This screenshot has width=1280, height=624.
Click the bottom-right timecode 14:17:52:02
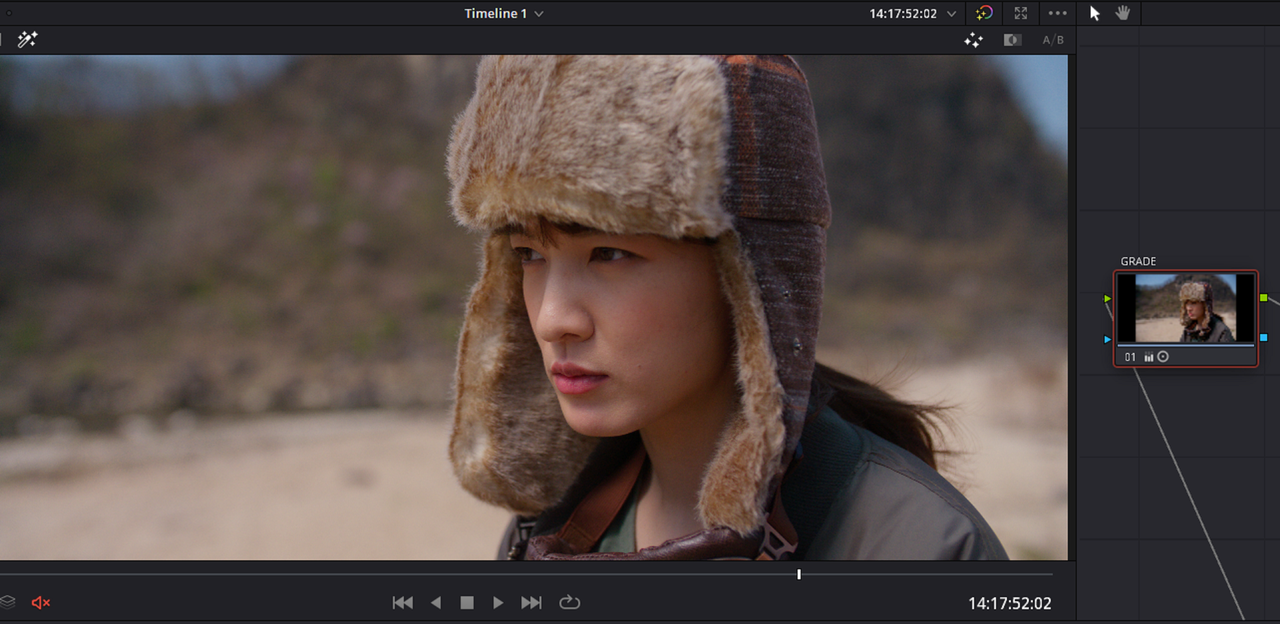click(1009, 603)
